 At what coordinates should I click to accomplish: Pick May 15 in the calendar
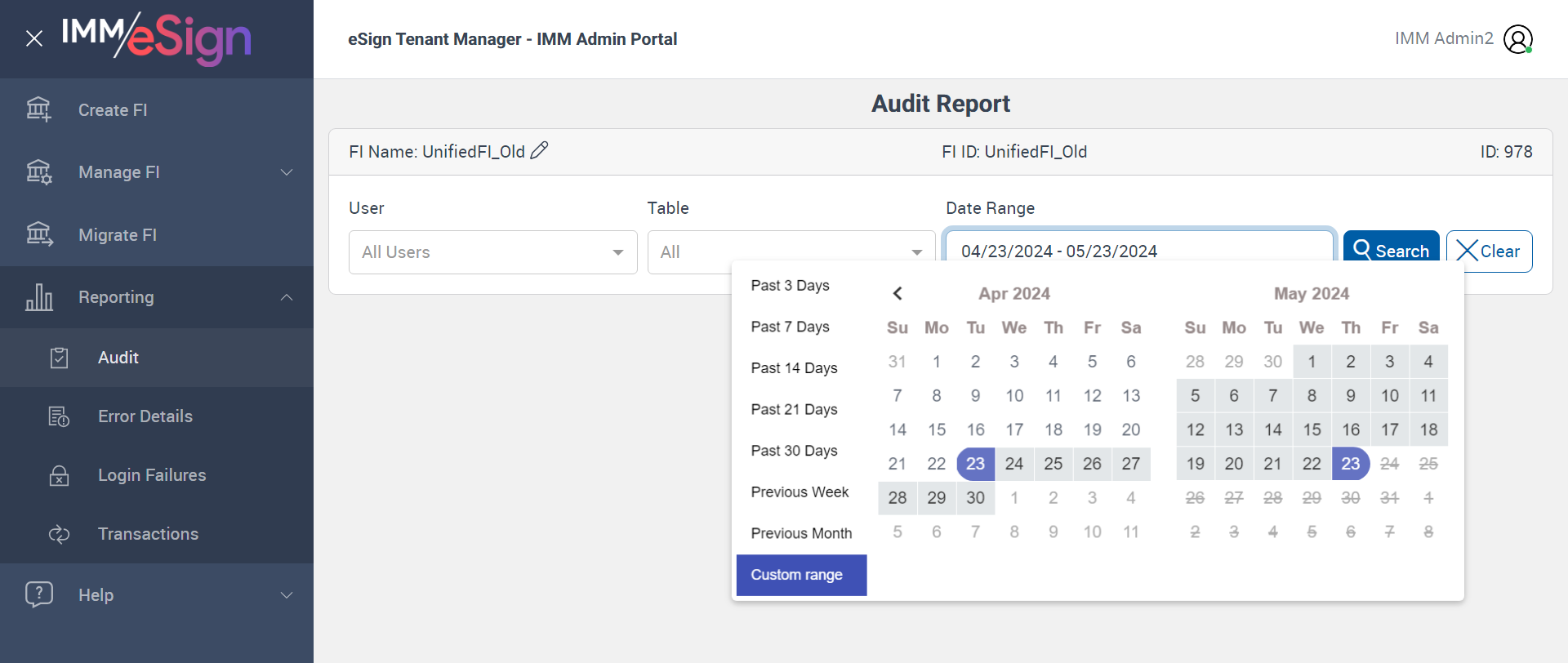tap(1312, 429)
